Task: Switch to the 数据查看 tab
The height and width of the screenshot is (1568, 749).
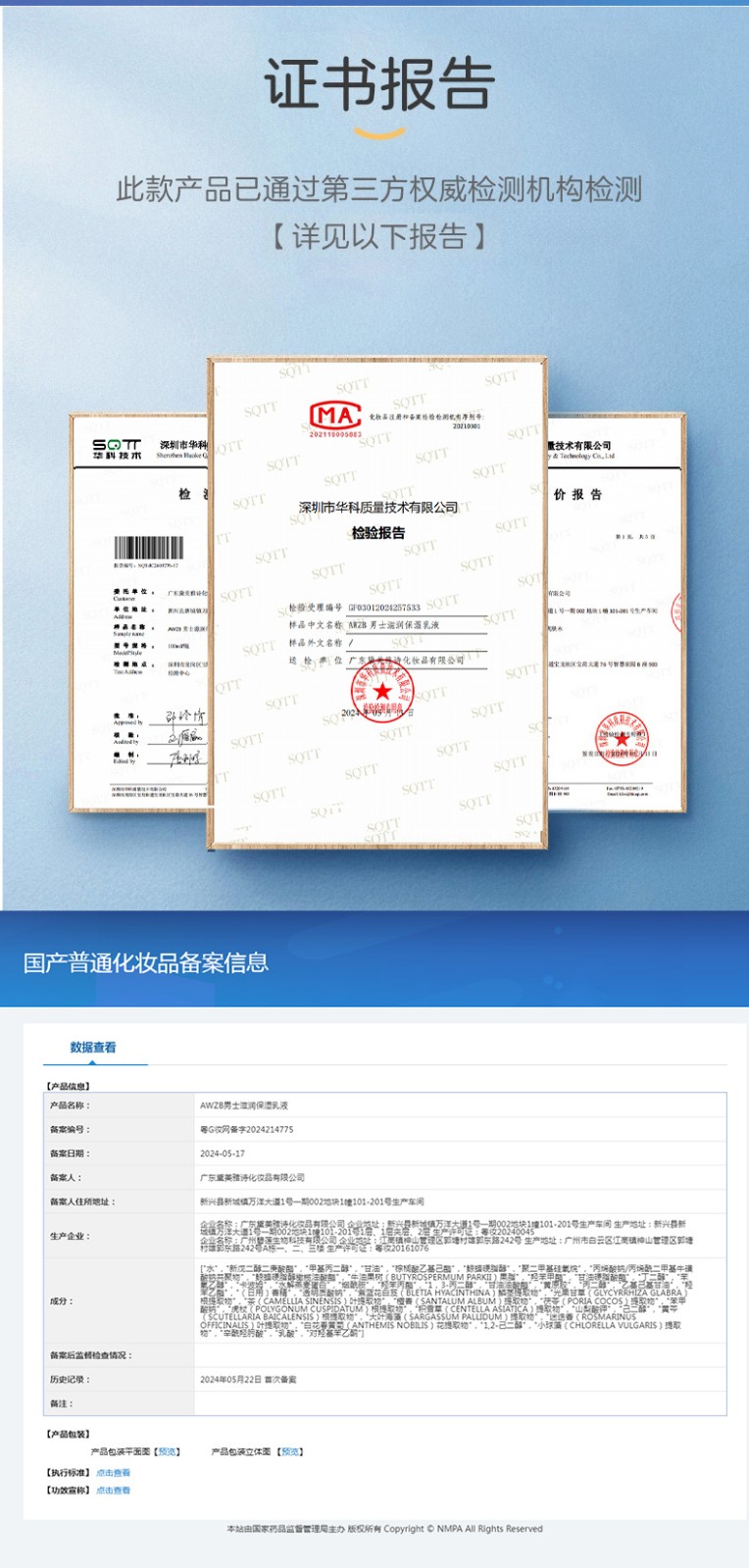Action: (x=93, y=1048)
